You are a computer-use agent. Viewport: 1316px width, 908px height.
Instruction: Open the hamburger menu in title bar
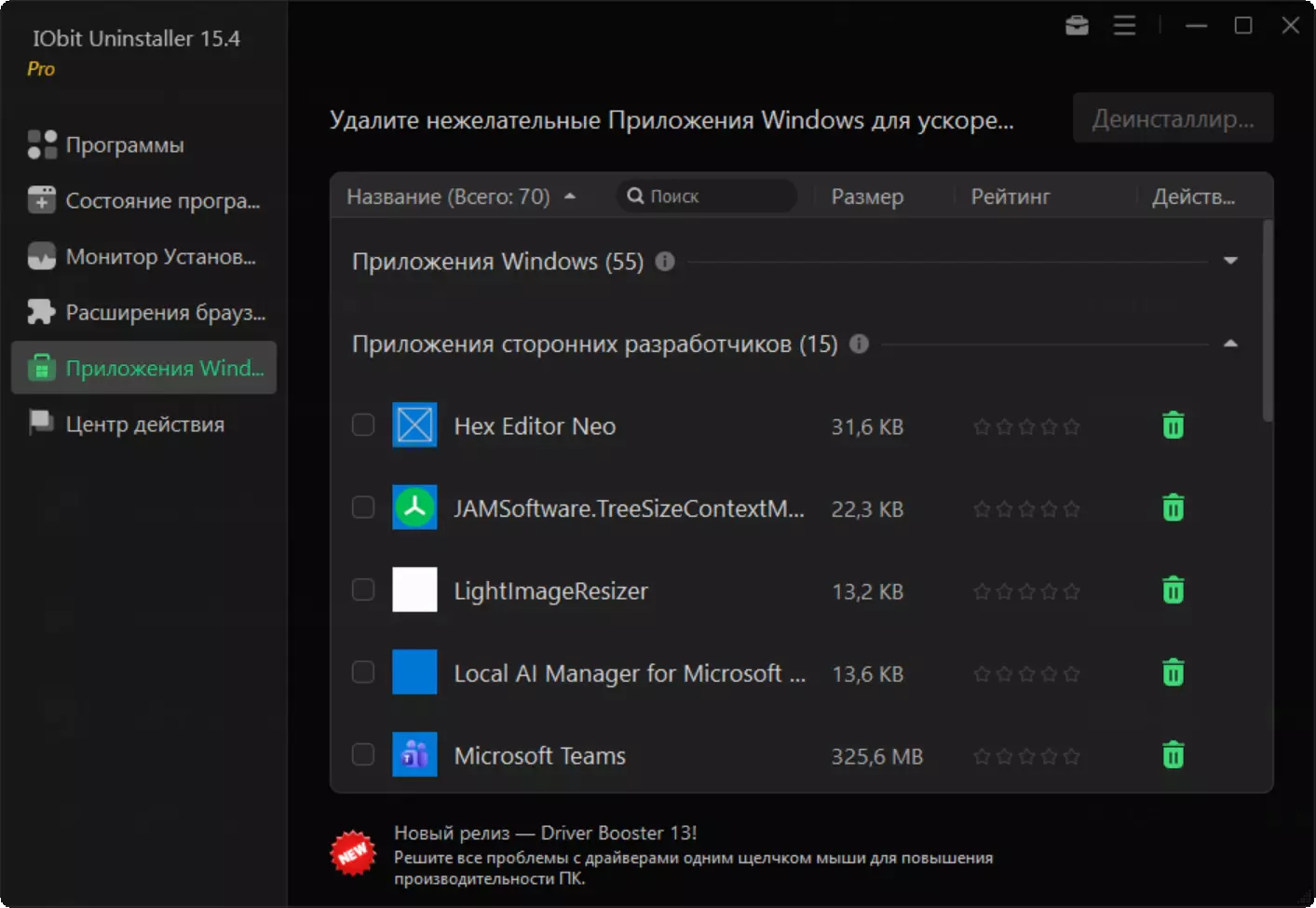coord(1124,25)
